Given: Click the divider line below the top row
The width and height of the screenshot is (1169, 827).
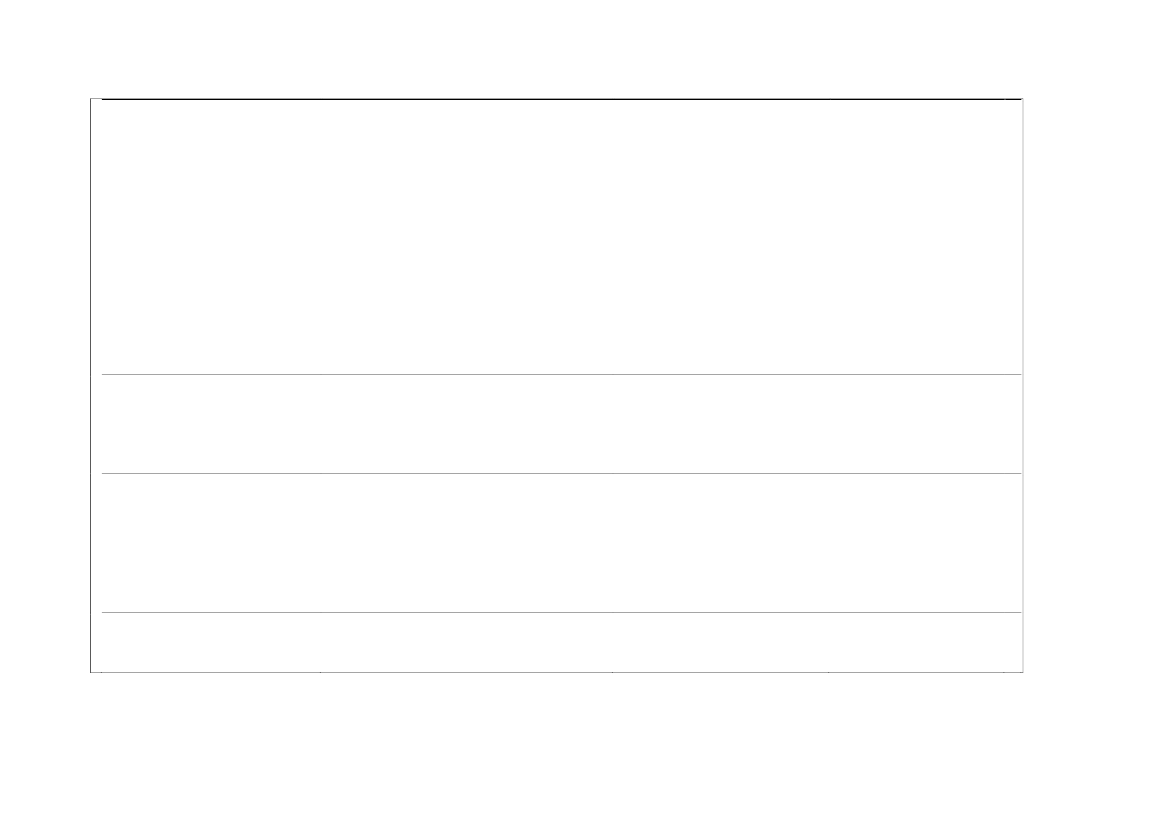Looking at the screenshot, I should click(560, 375).
